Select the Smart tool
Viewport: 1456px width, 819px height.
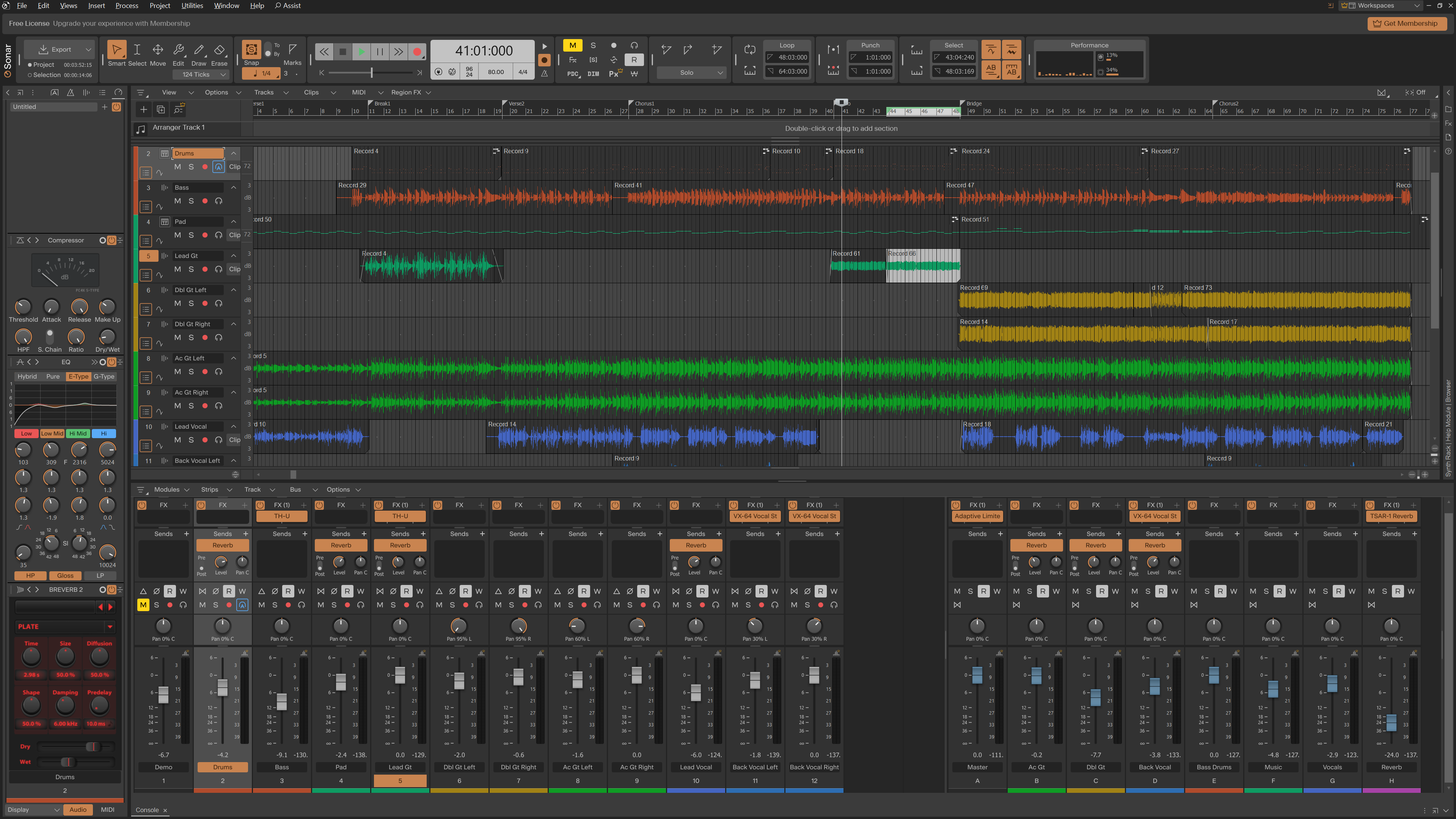point(116,50)
